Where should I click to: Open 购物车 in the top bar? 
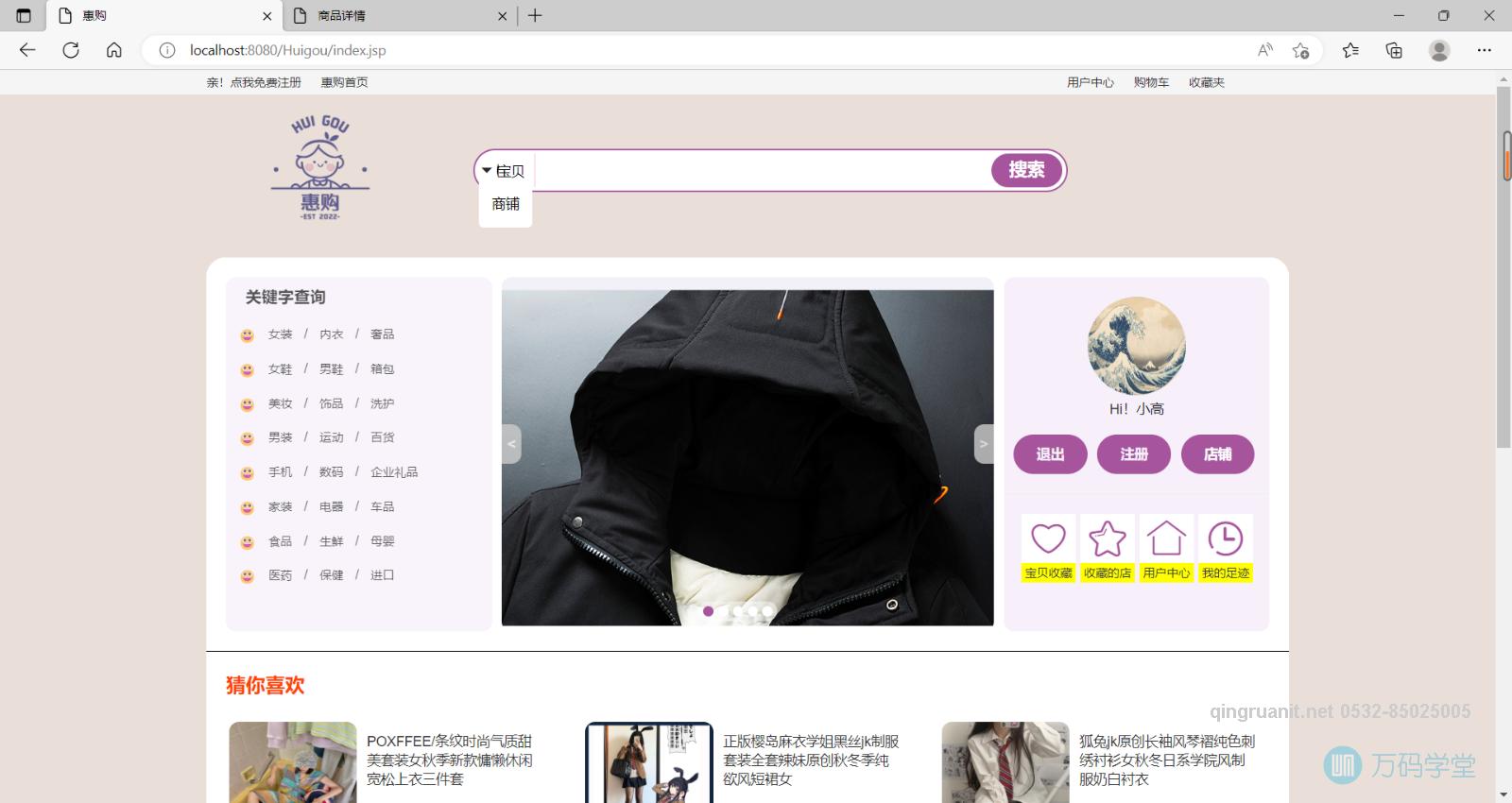pos(1151,82)
